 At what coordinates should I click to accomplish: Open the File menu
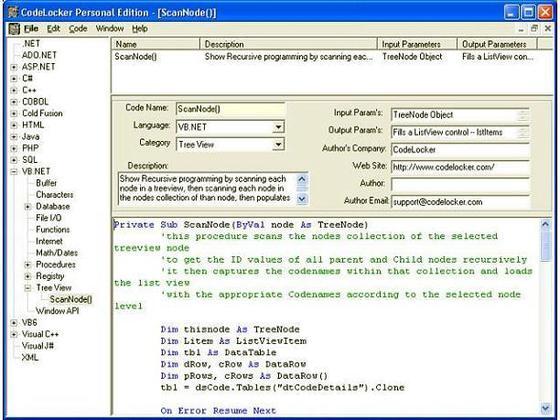[31, 29]
